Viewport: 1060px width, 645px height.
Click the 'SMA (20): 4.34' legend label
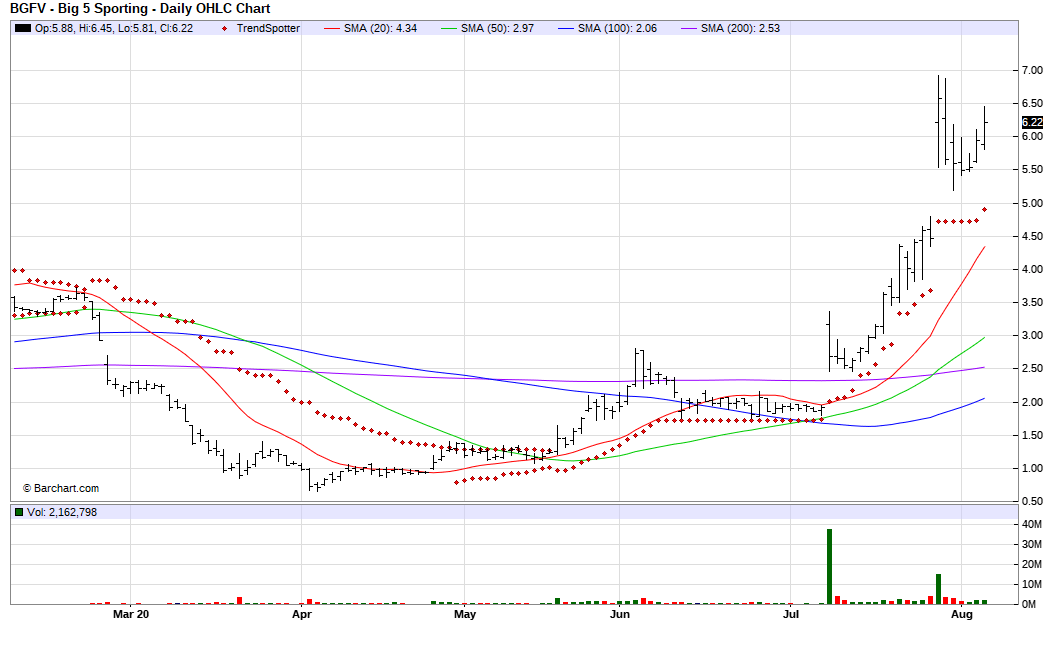point(380,28)
